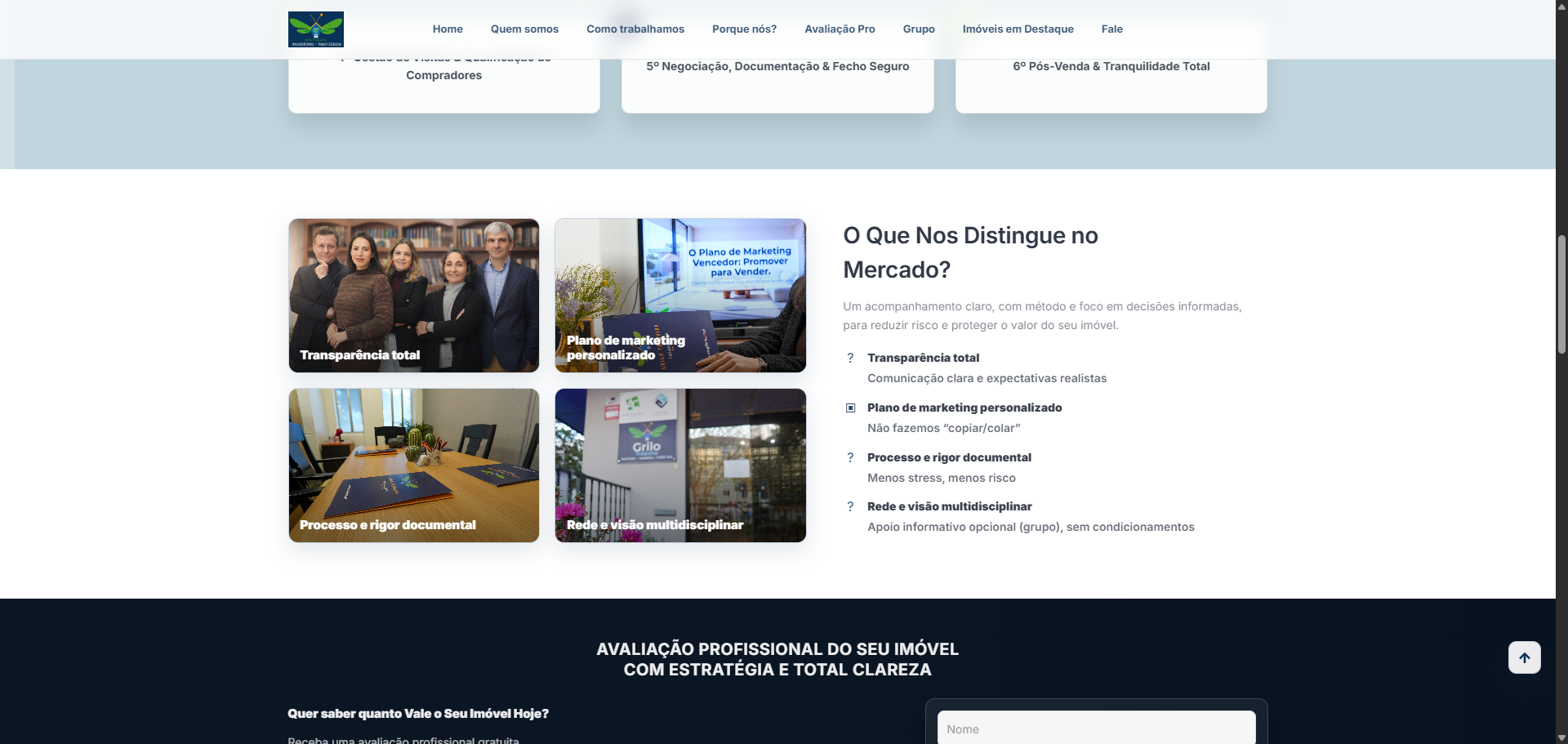Navigate to Como trabalhamos
The height and width of the screenshot is (744, 1568).
pos(635,29)
